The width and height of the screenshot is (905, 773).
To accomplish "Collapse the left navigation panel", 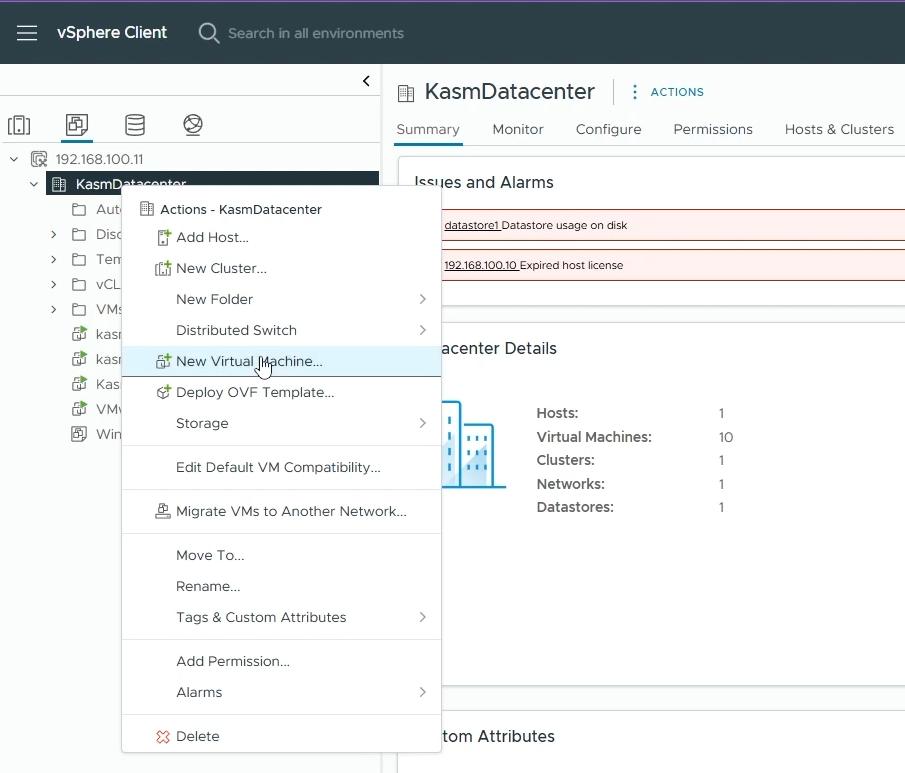I will click(x=366, y=81).
